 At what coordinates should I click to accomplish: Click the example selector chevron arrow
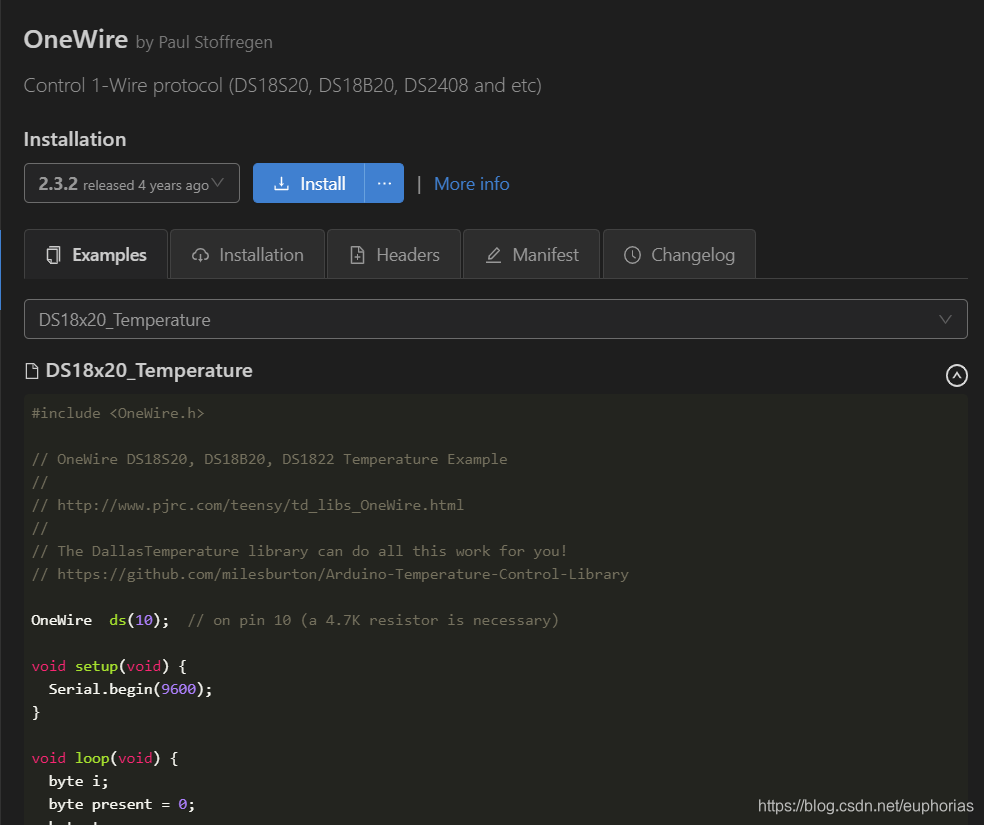coord(945,319)
